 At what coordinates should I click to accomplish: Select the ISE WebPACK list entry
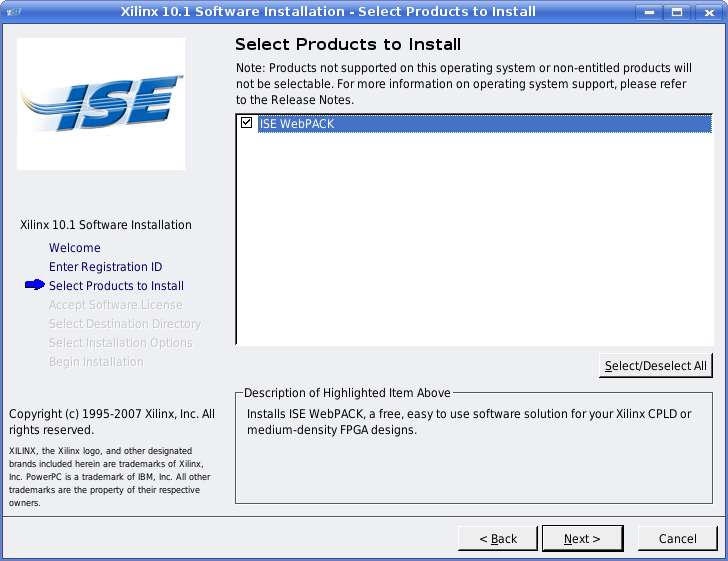(296, 124)
